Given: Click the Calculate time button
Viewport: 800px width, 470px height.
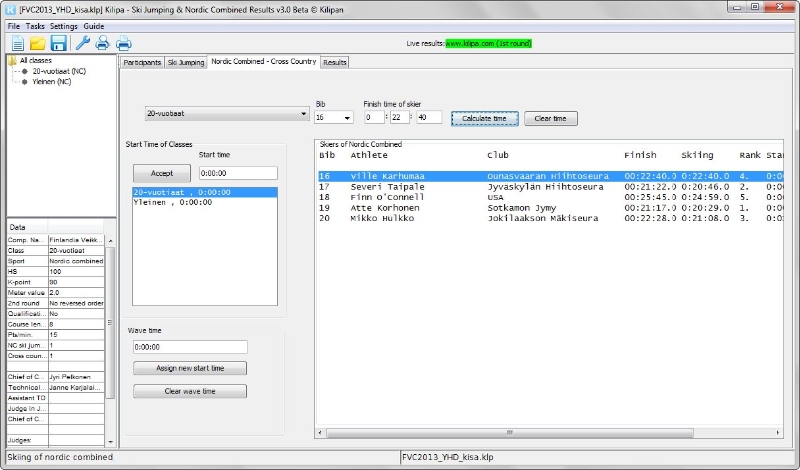Looking at the screenshot, I should click(484, 118).
